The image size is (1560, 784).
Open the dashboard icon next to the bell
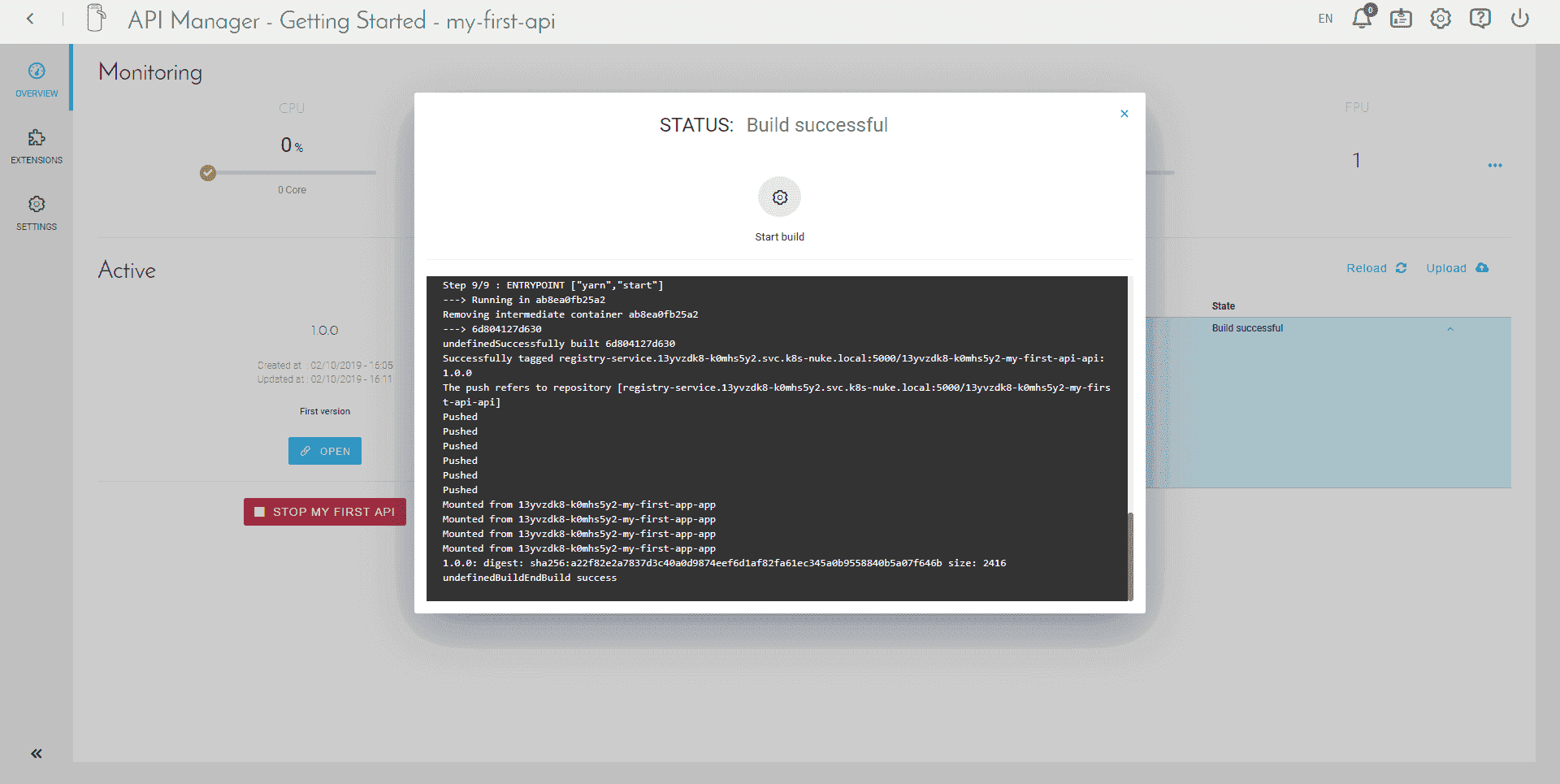click(x=1401, y=19)
